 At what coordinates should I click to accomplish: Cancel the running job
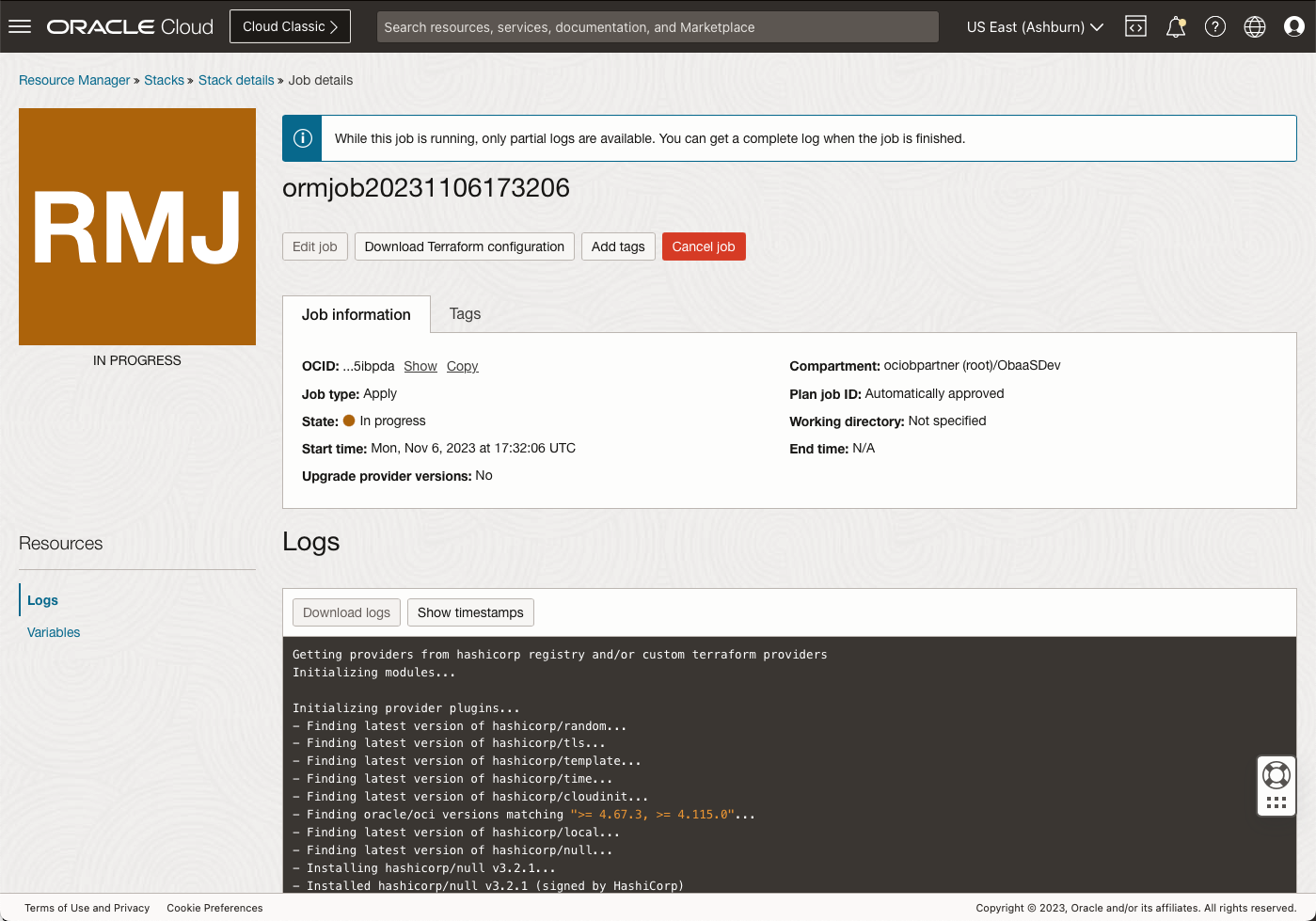704,246
